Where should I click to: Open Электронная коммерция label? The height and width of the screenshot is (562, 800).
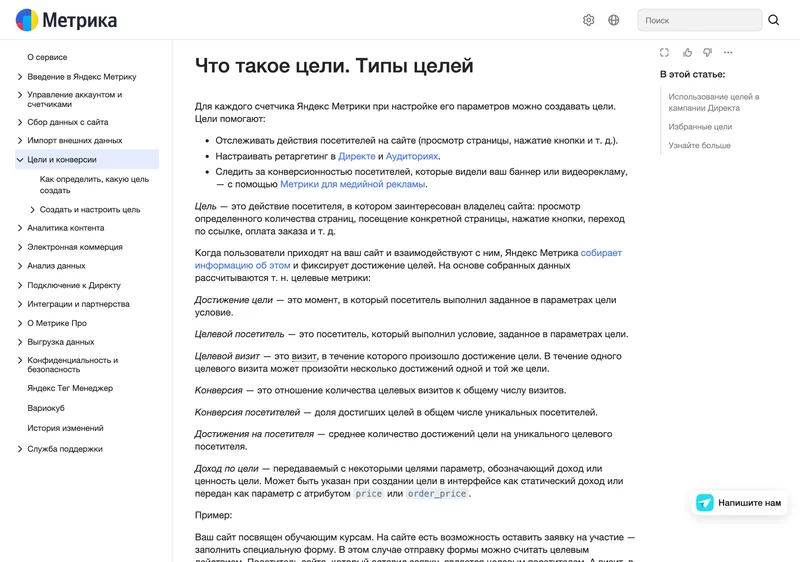[75, 247]
